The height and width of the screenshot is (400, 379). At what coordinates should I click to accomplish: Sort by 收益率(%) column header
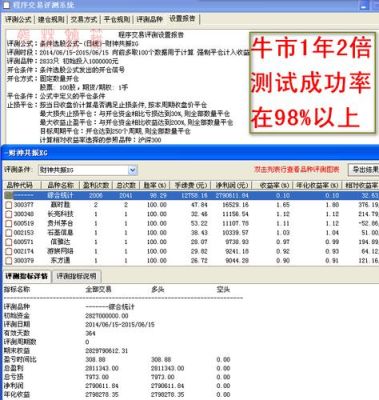[272, 185]
